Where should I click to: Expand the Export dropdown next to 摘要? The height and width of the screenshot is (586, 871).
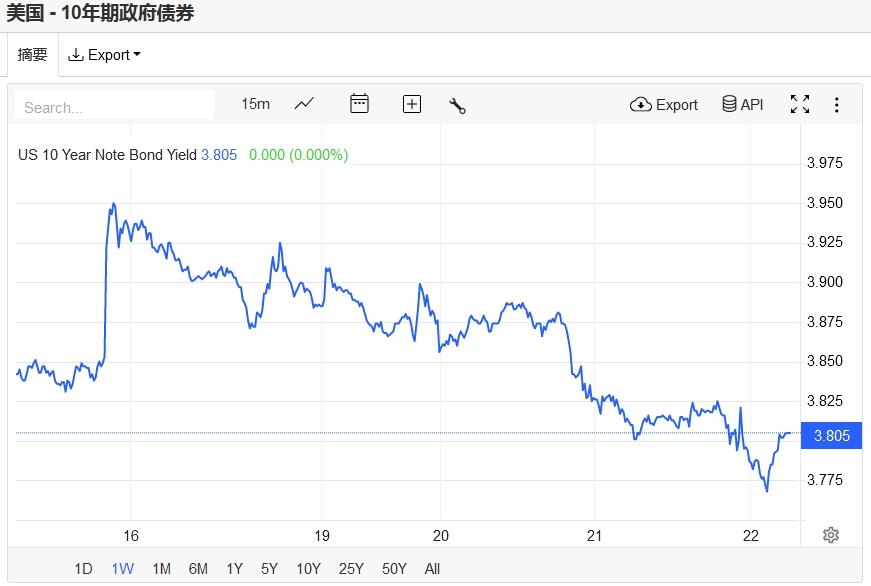[x=104, y=55]
